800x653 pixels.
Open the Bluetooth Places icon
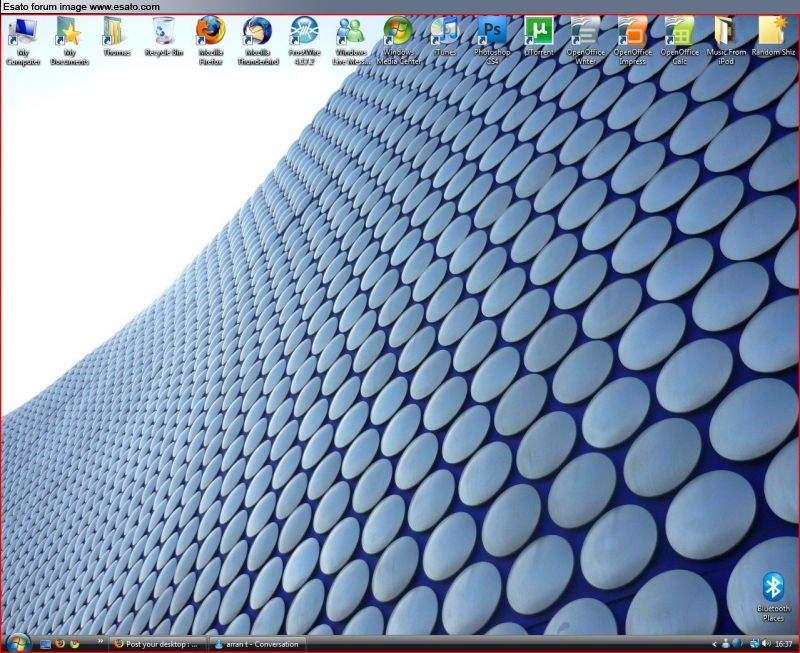tap(773, 590)
